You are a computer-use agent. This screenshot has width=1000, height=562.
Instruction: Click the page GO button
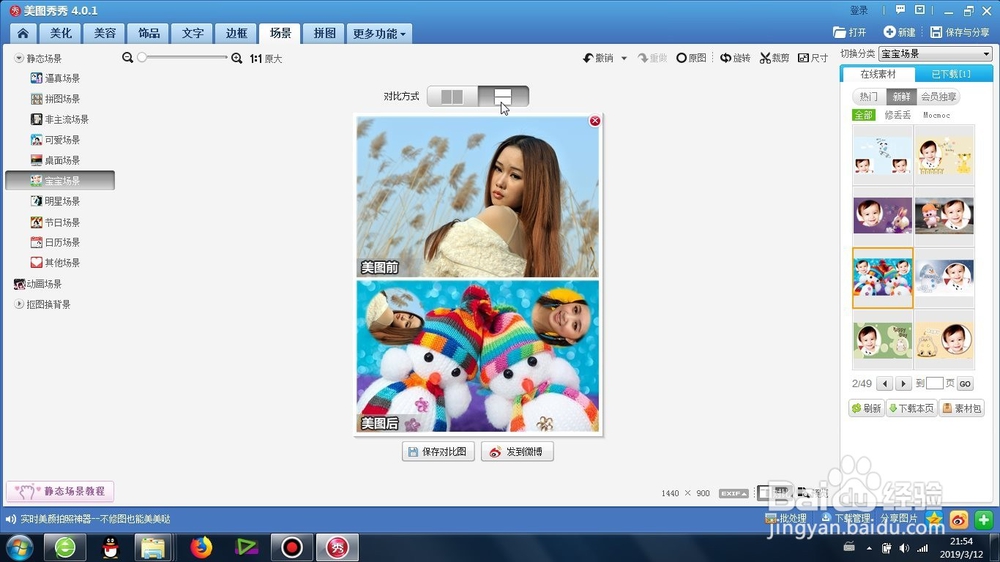point(965,383)
